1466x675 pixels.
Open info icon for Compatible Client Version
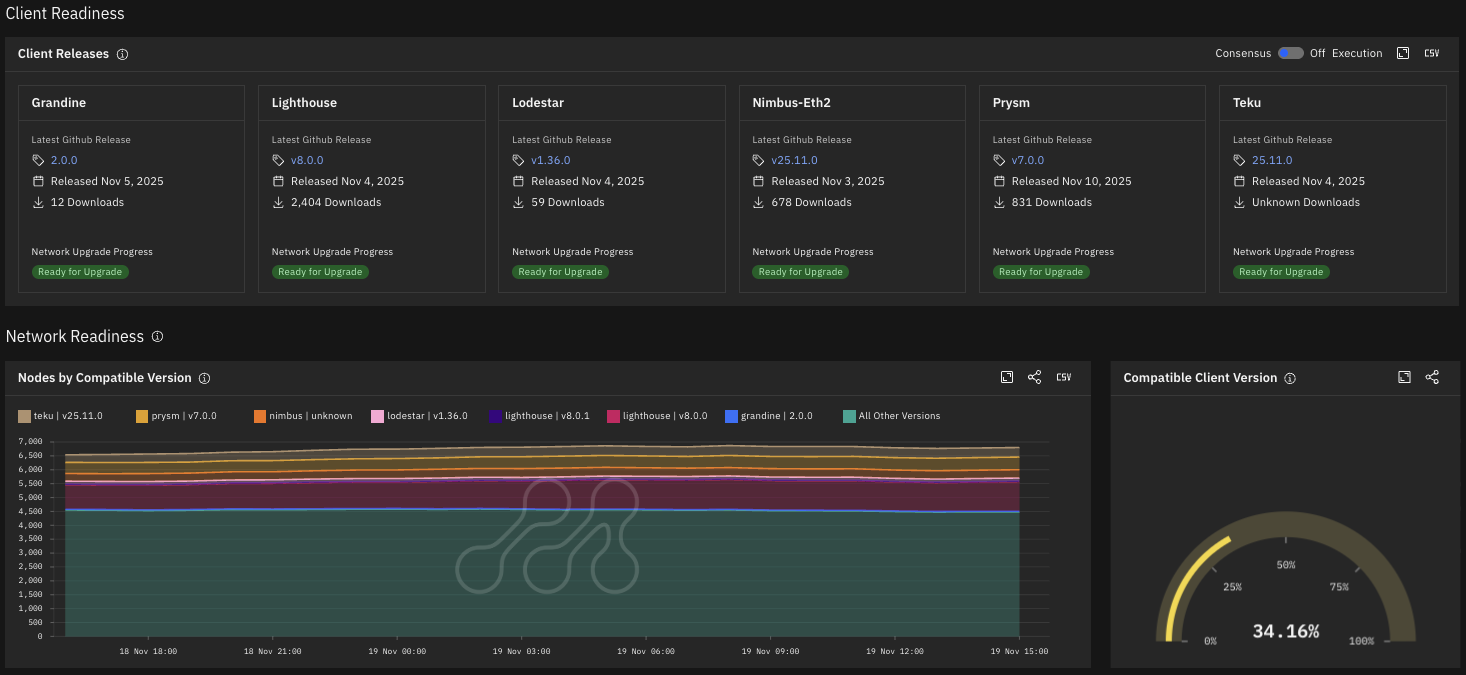pyautogui.click(x=1290, y=378)
